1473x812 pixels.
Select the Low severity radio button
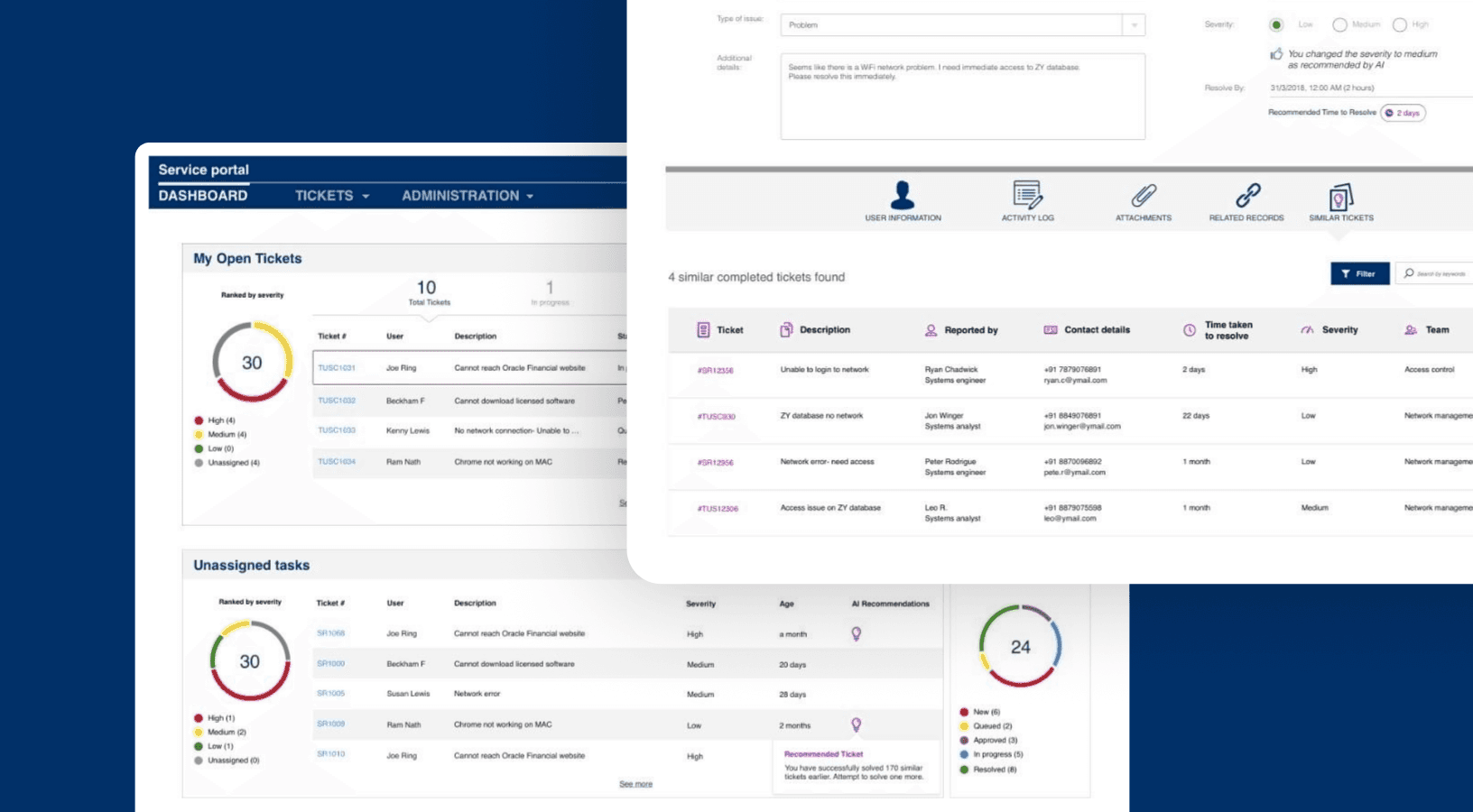(1276, 25)
